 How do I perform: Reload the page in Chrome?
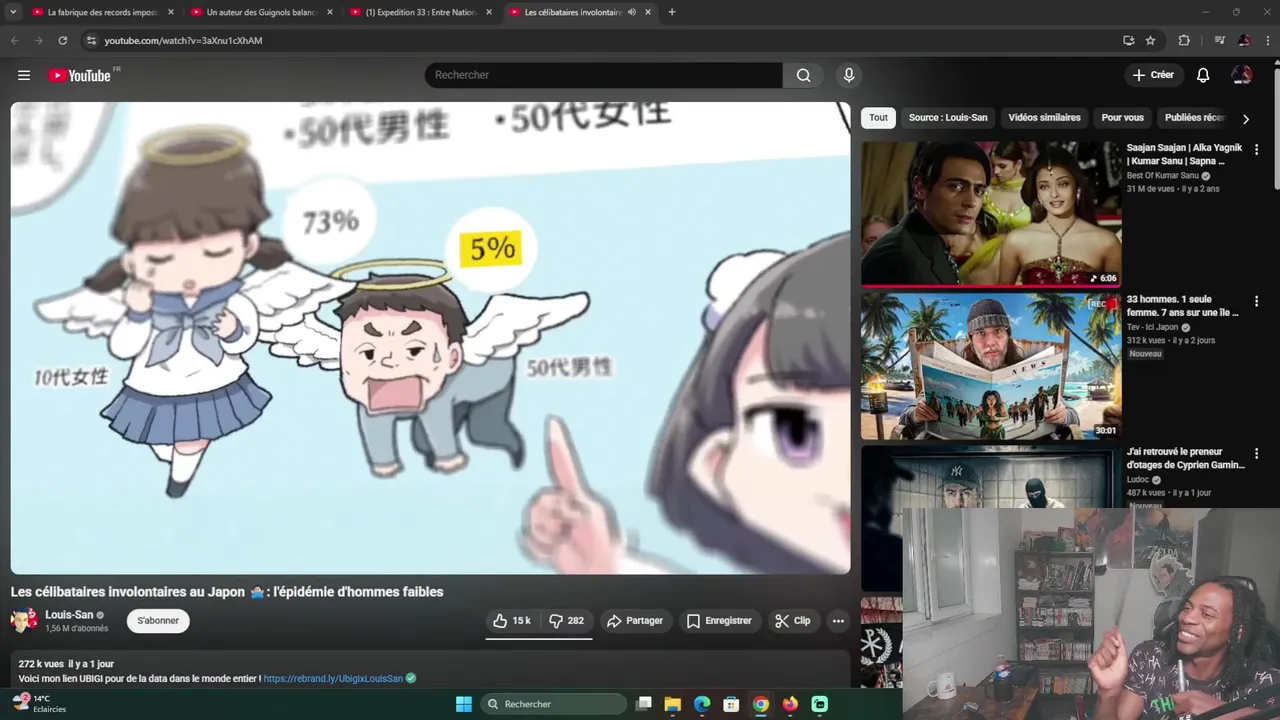[x=62, y=40]
